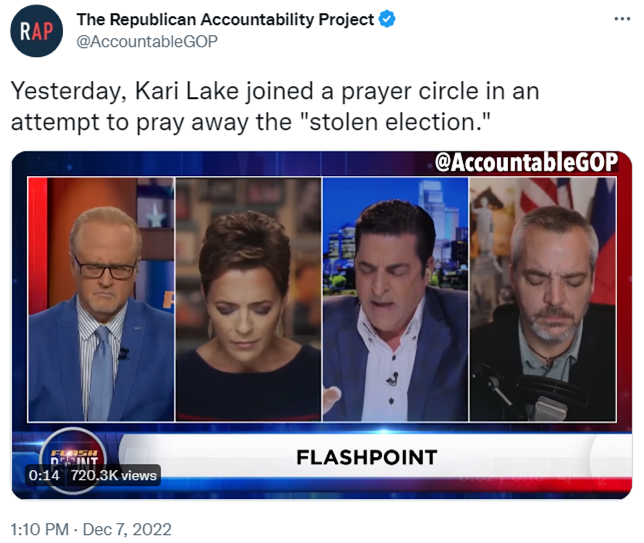
Task: Click the first video panel, man with glasses
Action: coord(101,299)
